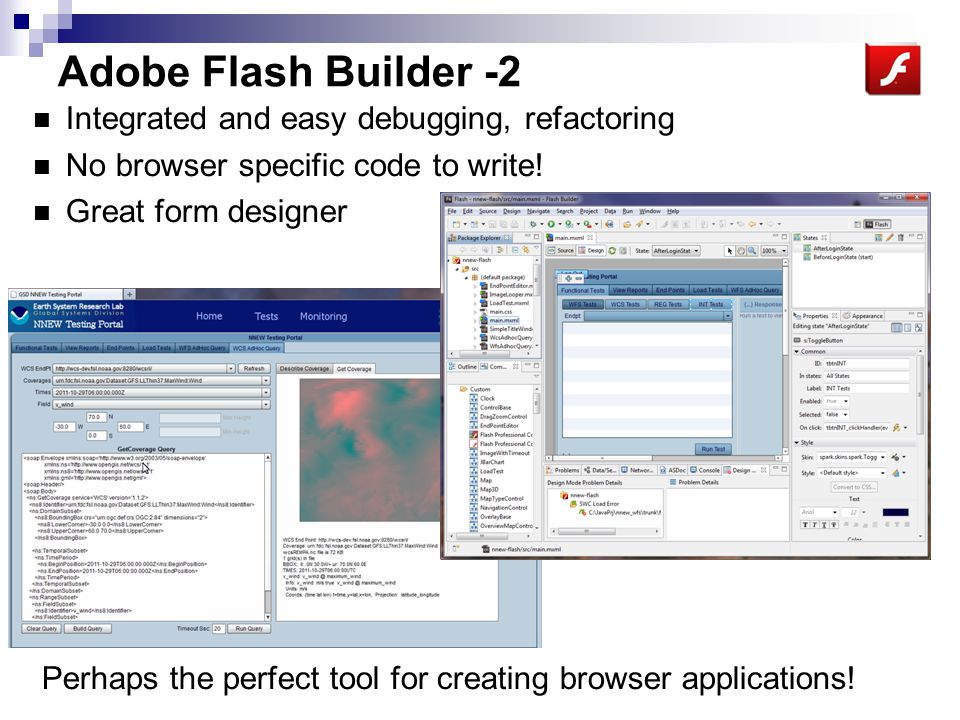960x720 pixels.
Task: Click the Link with Editor icon in Package Explorer
Action: point(525,250)
